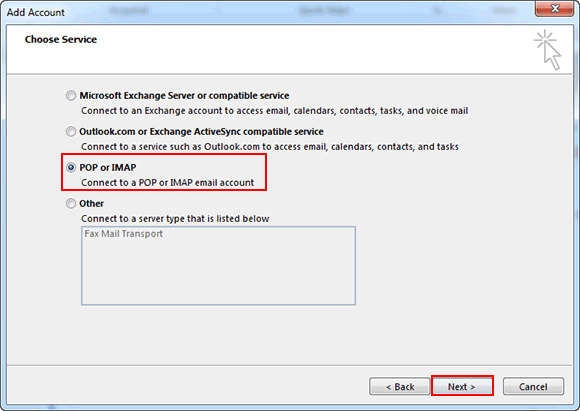The width and height of the screenshot is (580, 411).
Task: Click 'Connect to a server type that is listed below'
Action: 175,219
